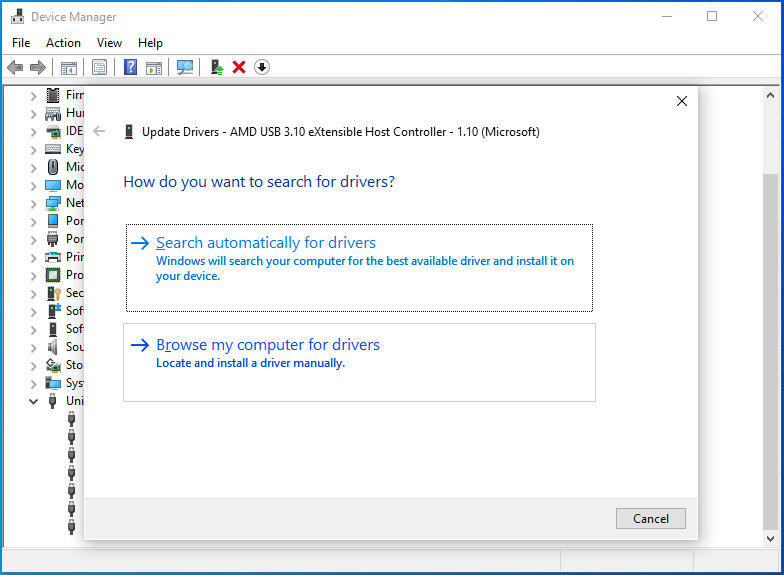Click the Update device driver toolbar icon
Screen dimensions: 784x575
[x=216, y=67]
